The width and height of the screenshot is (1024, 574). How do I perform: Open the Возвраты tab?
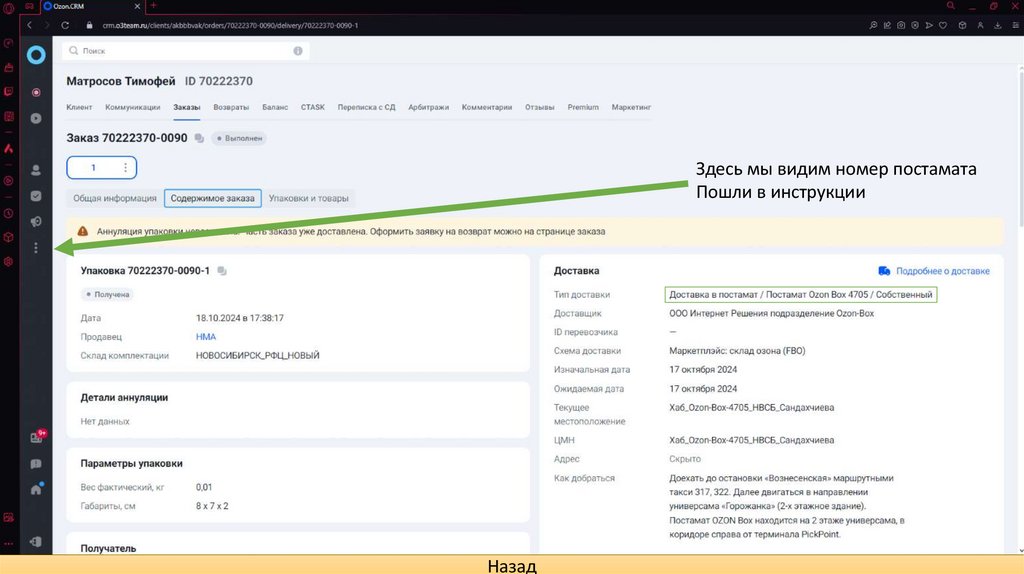pos(231,107)
